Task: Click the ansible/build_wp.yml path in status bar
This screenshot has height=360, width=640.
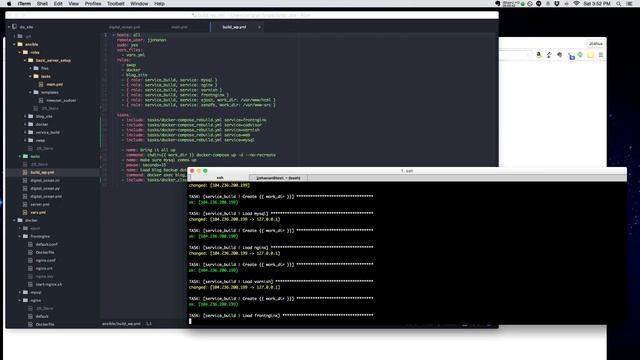Action: [x=121, y=324]
